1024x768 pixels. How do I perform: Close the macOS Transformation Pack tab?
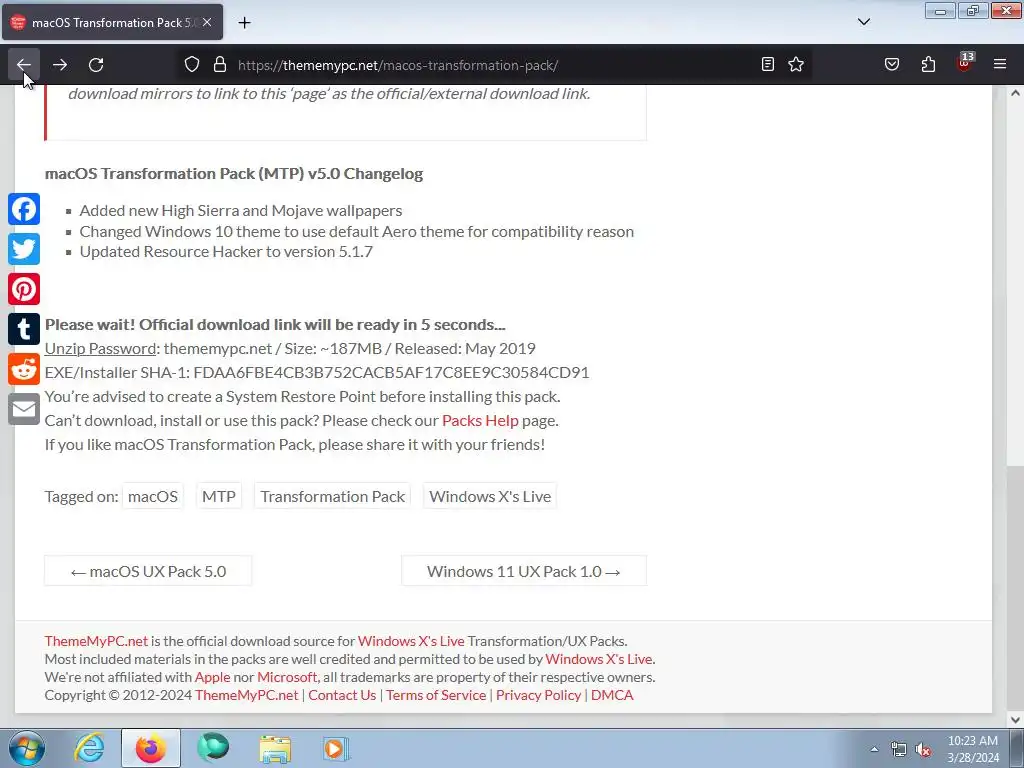tap(207, 22)
